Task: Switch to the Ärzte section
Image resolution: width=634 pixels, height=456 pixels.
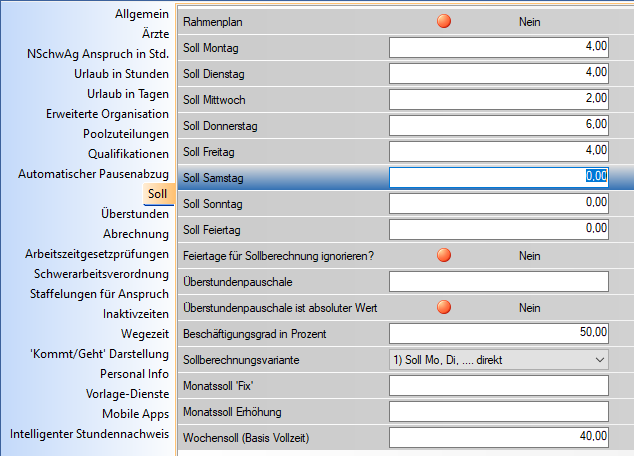Action: click(155, 35)
